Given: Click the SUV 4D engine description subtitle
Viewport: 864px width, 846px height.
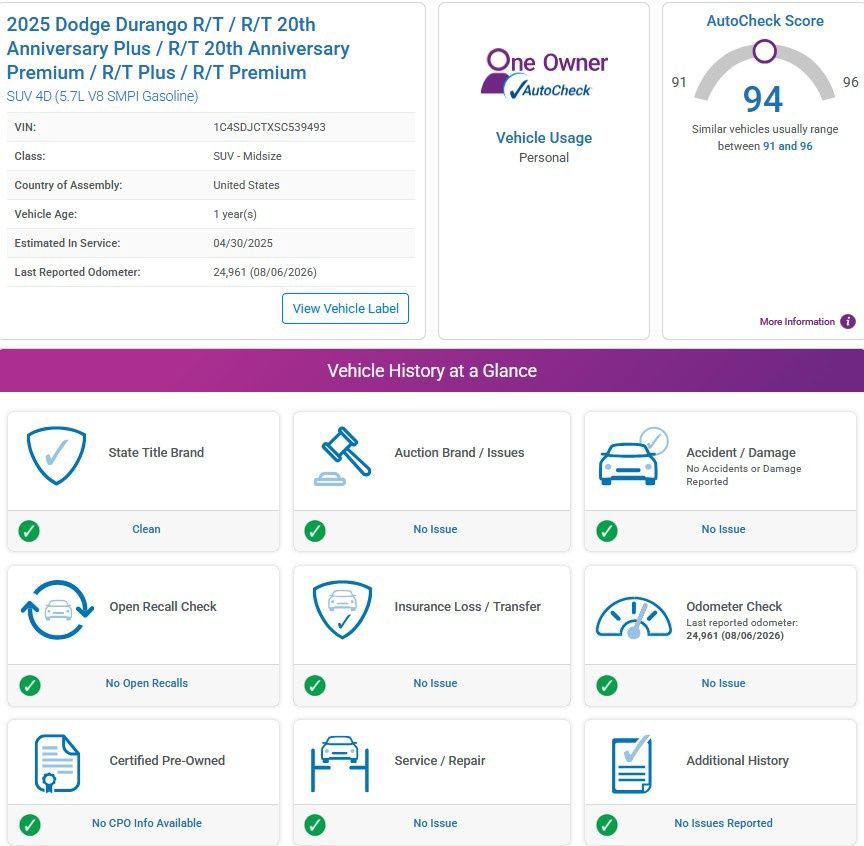Looking at the screenshot, I should [x=102, y=96].
